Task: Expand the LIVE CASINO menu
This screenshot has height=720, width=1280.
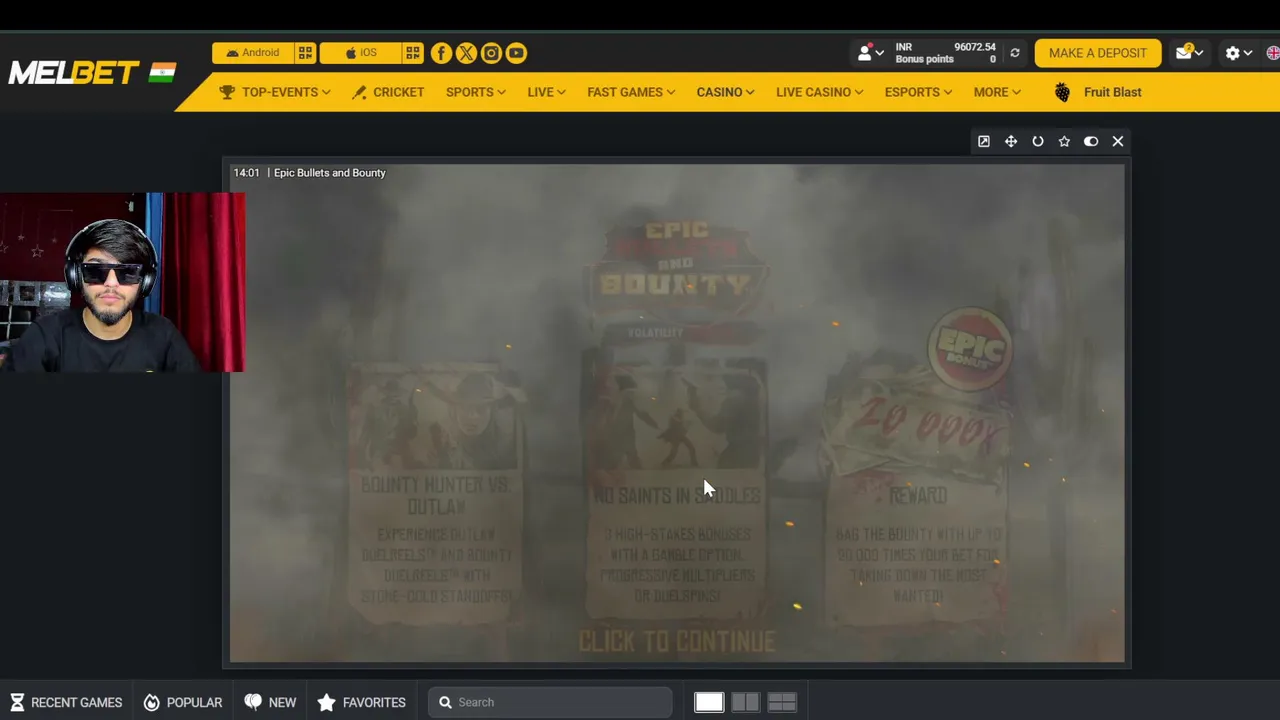Action: 819,92
